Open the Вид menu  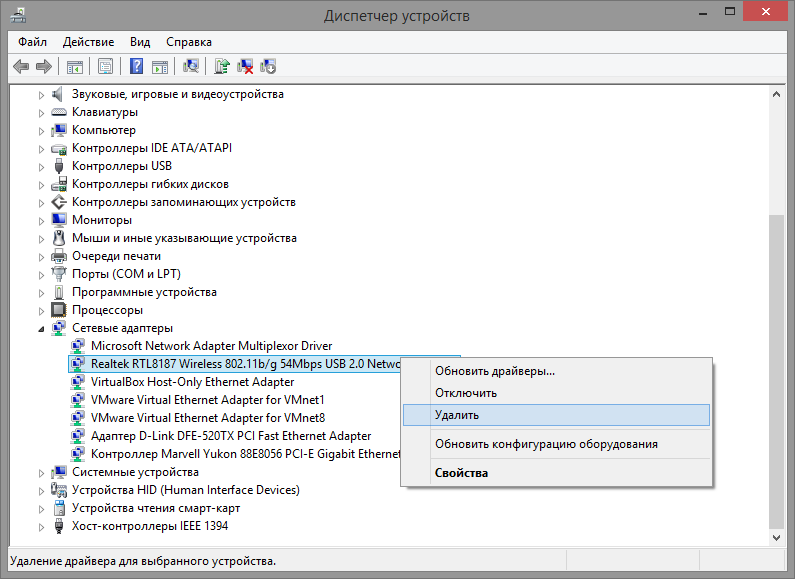point(140,42)
